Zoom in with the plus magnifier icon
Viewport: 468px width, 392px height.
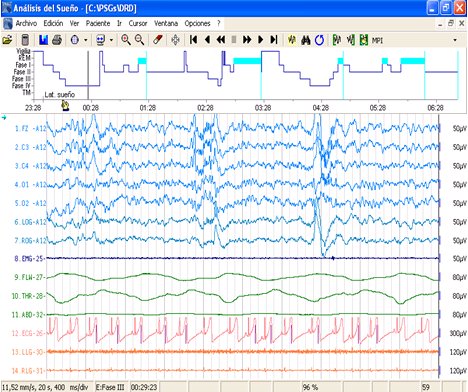tap(126, 40)
